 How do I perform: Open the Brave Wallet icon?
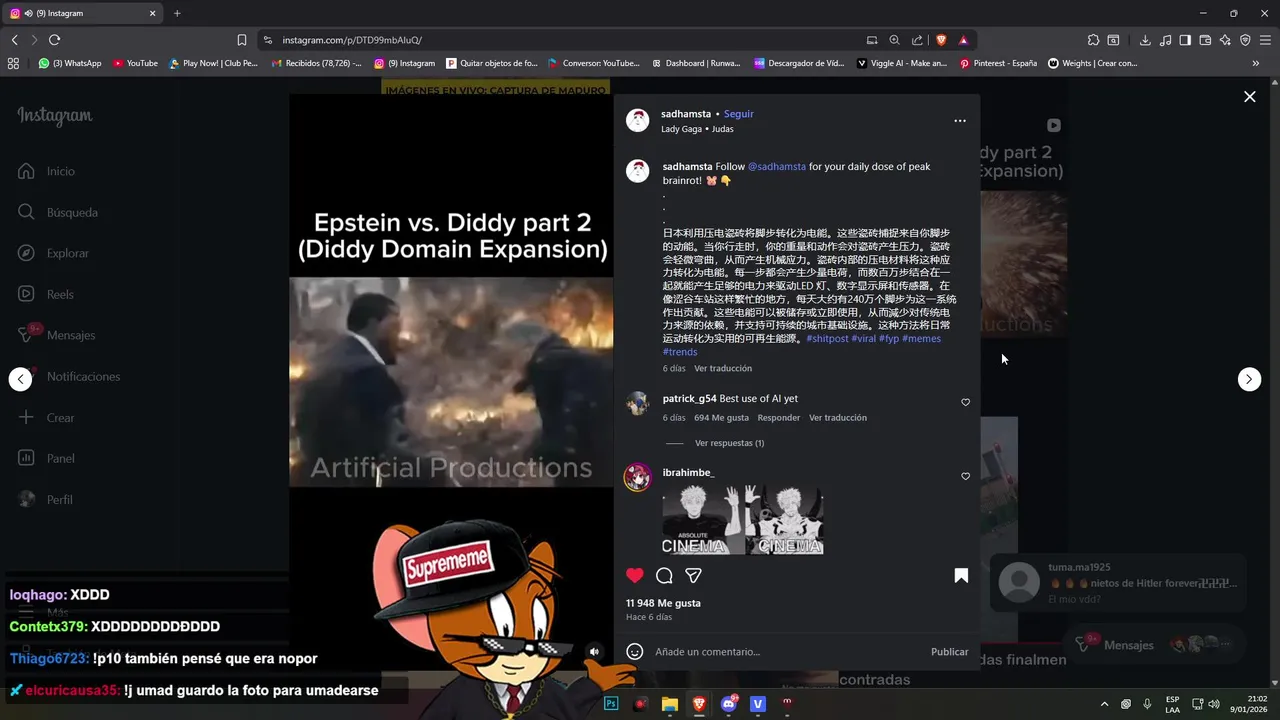1205,40
